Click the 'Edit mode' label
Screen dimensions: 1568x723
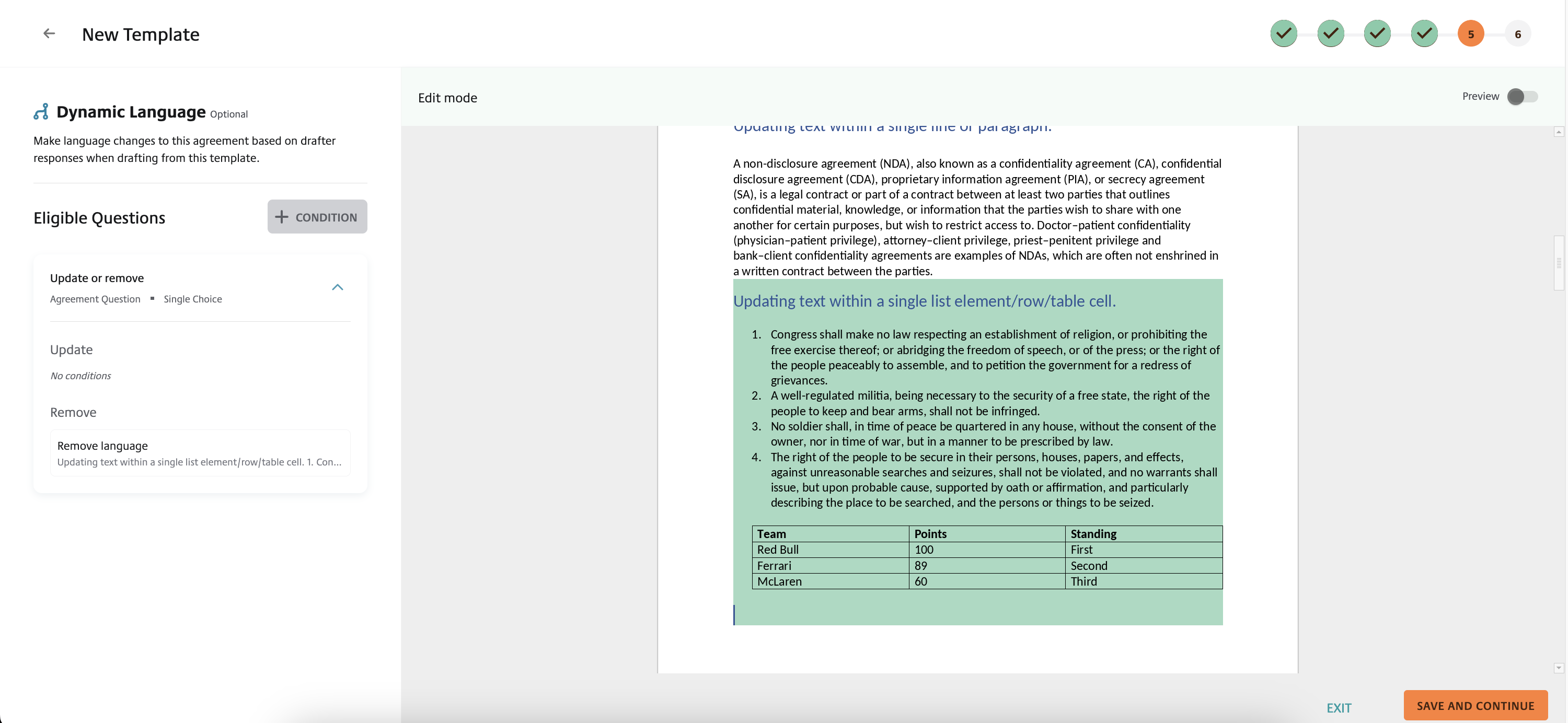pos(447,98)
